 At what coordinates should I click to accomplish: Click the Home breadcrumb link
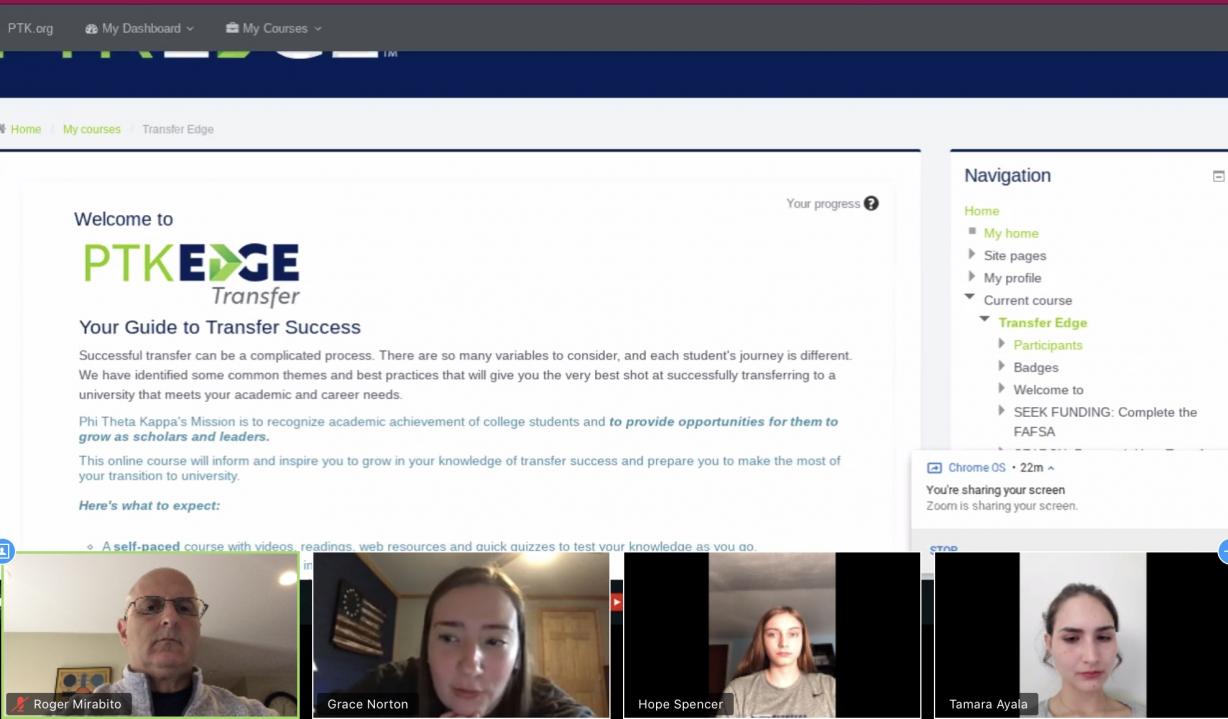(x=26, y=129)
